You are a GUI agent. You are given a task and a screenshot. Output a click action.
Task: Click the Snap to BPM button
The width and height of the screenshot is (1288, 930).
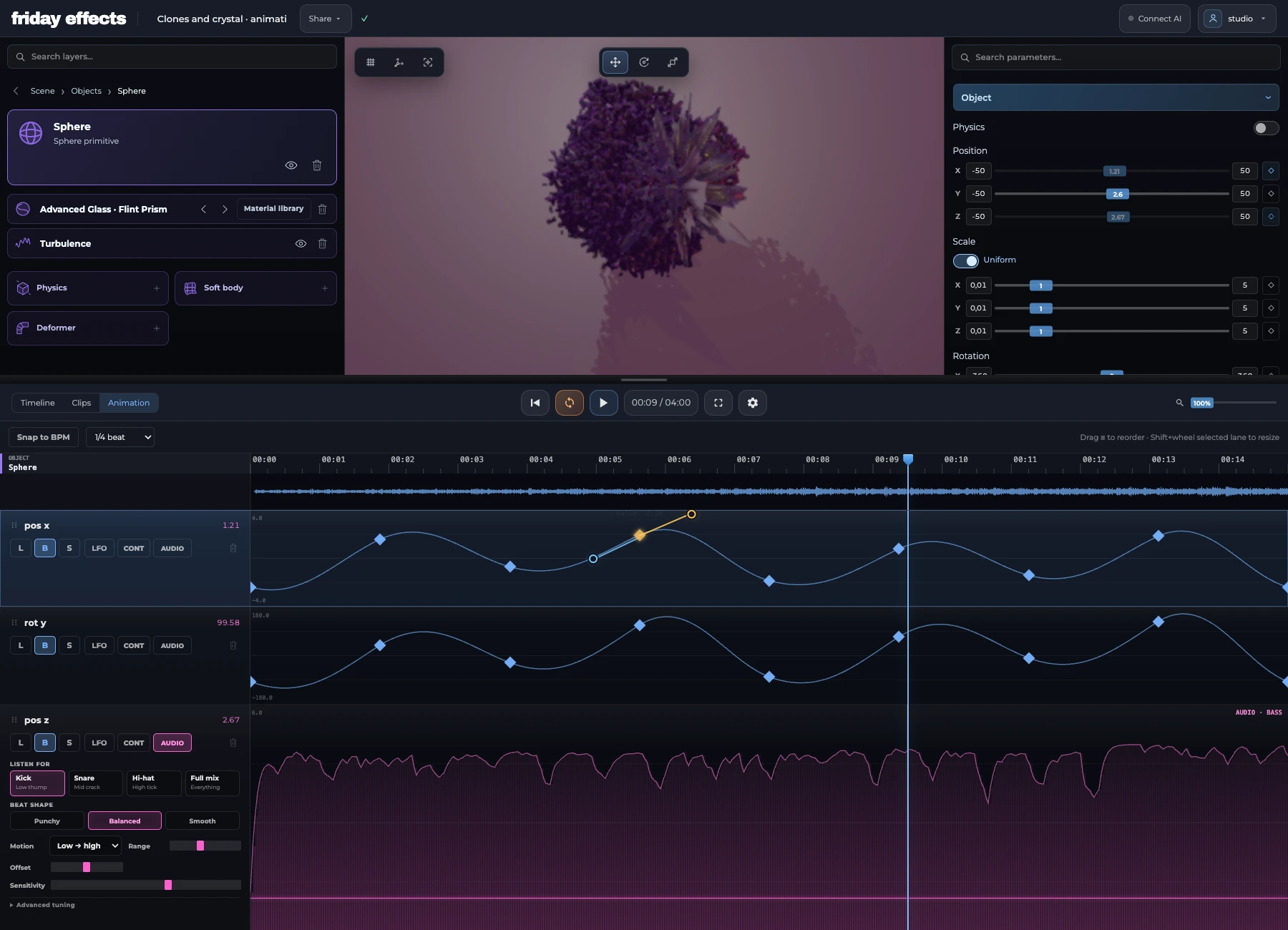point(44,437)
